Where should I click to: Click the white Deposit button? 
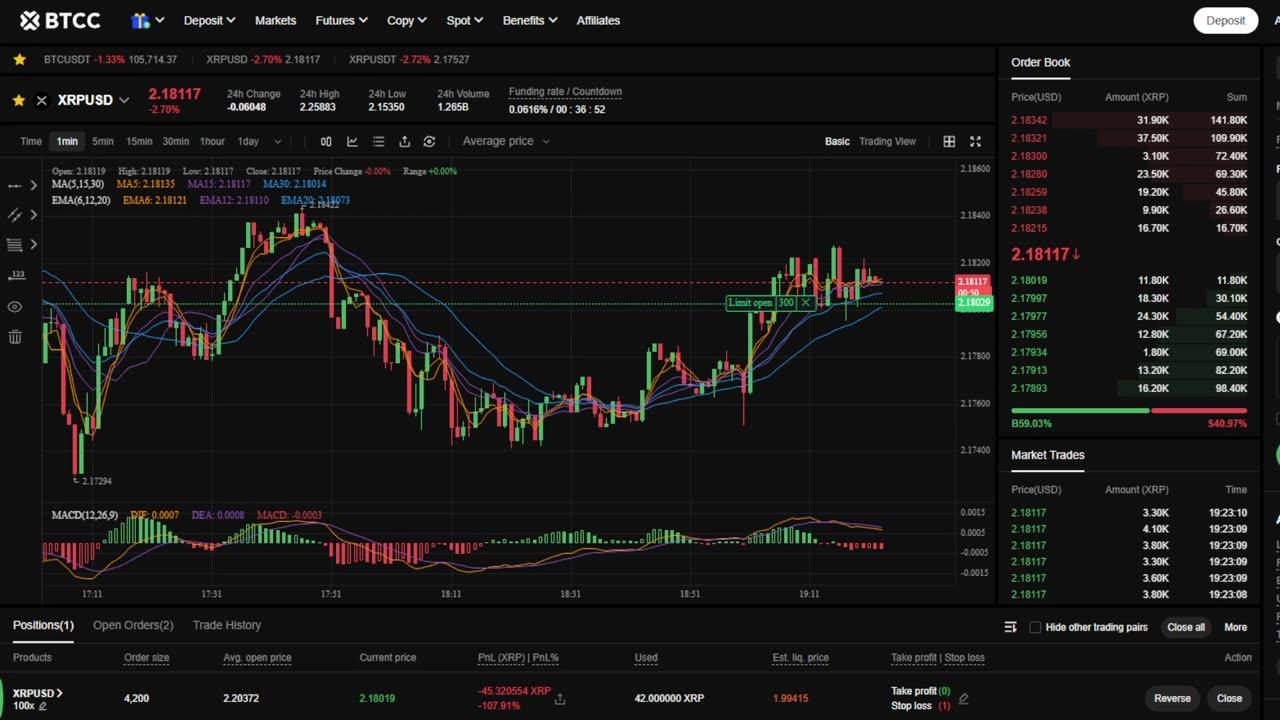coord(1225,20)
